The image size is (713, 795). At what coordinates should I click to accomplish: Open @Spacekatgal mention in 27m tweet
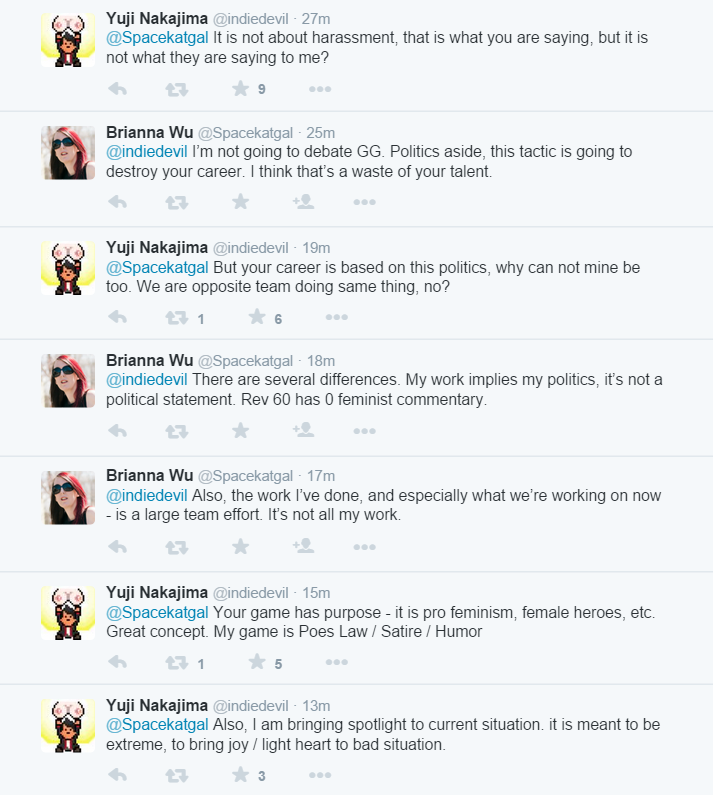(x=157, y=38)
